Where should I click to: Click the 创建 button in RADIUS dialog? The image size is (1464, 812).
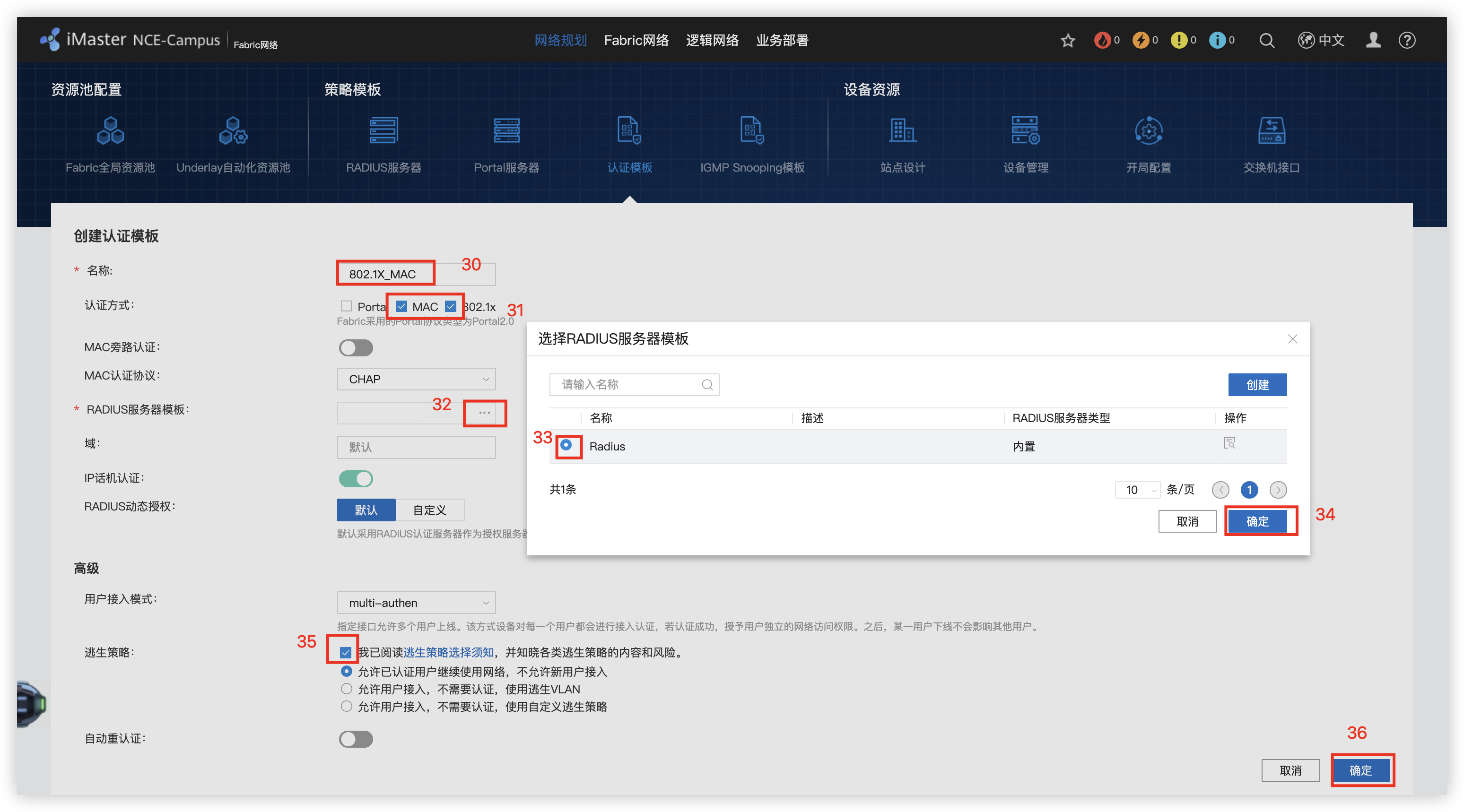tap(1257, 385)
